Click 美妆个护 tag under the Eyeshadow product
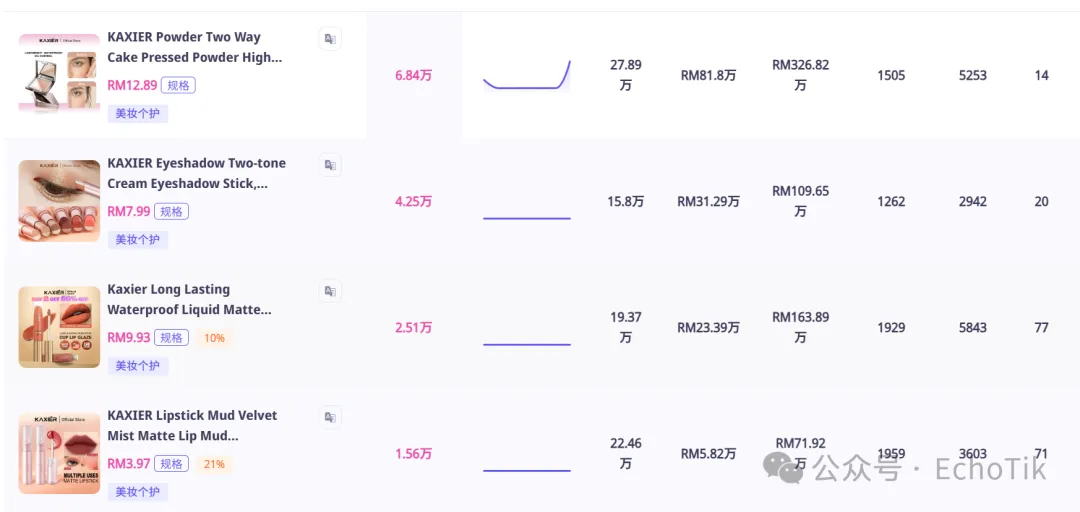Image resolution: width=1080 pixels, height=512 pixels. [137, 240]
